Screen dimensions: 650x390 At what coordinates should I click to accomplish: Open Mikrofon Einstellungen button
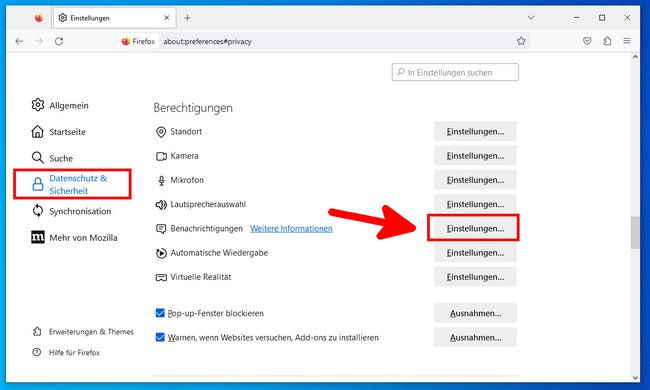point(475,180)
